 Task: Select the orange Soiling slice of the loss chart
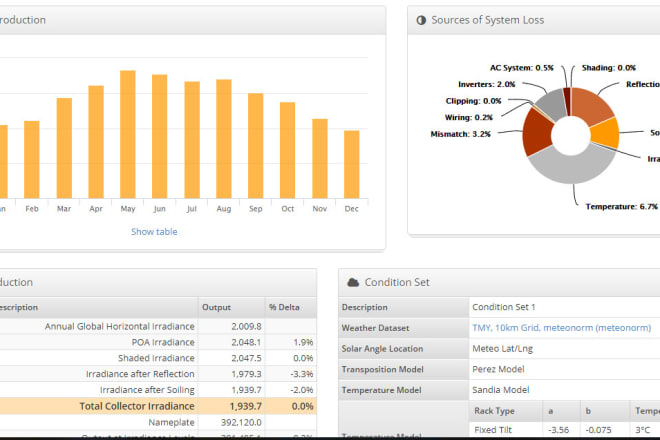click(x=606, y=133)
